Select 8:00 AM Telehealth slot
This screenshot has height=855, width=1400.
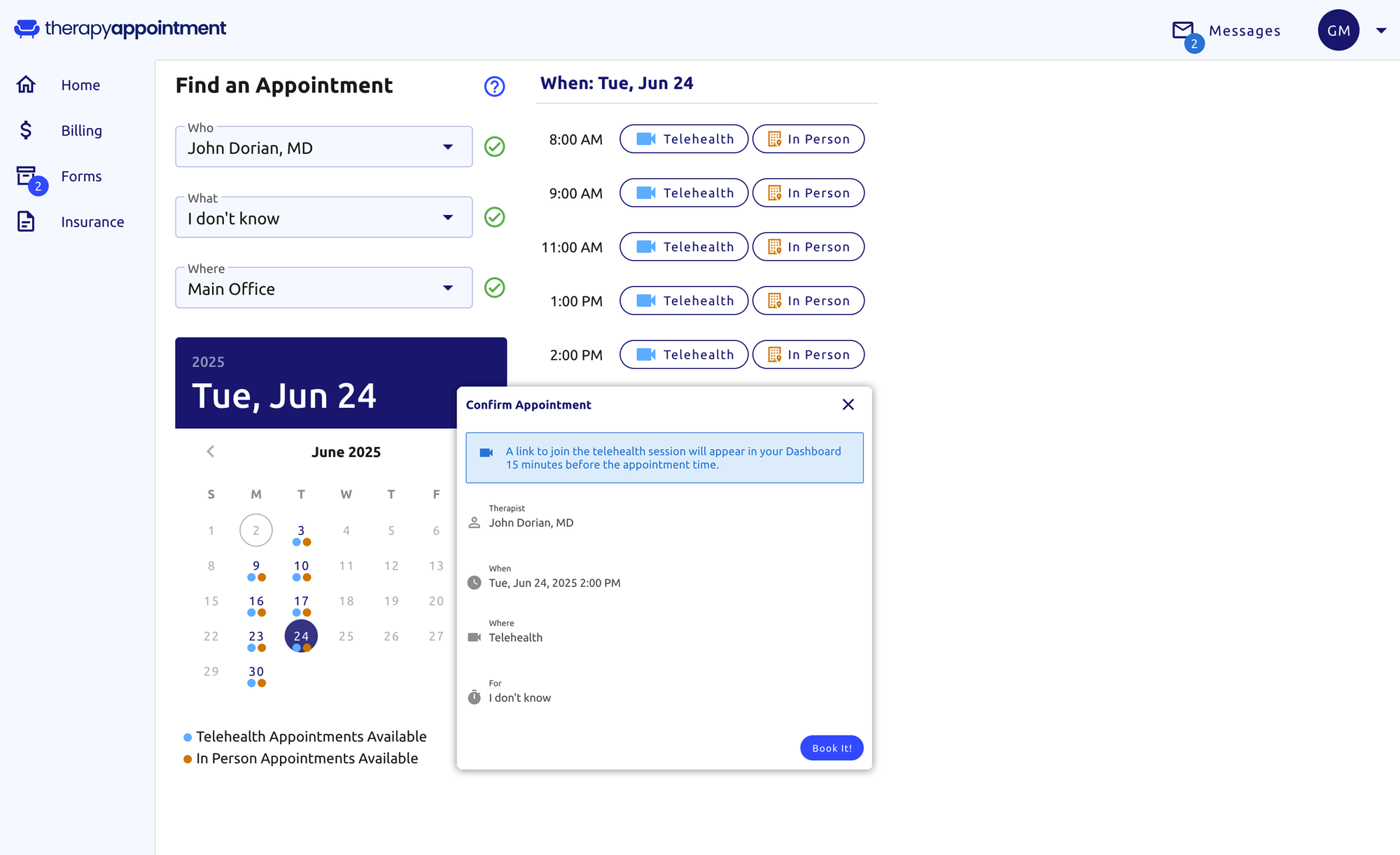tap(684, 139)
